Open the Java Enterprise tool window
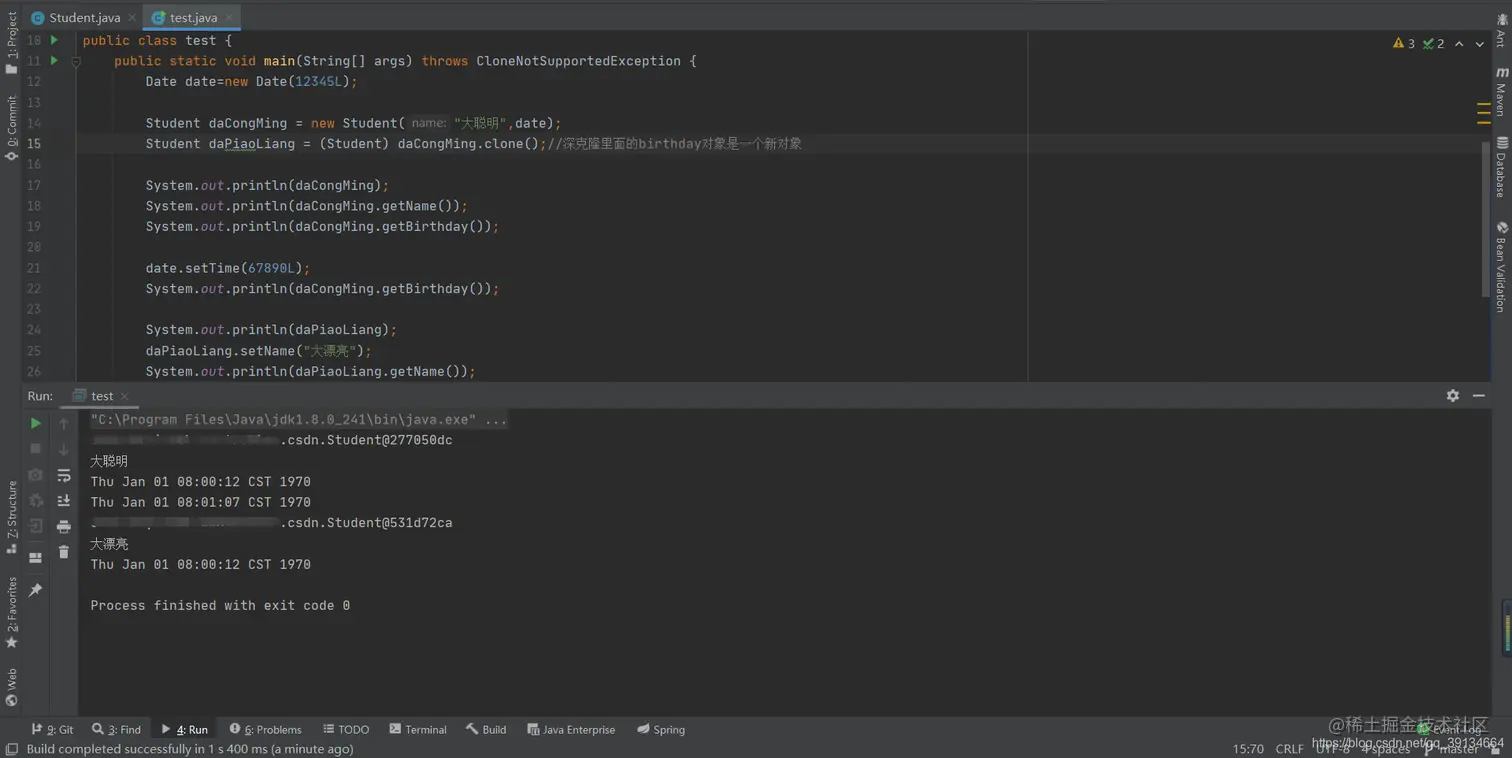Image resolution: width=1512 pixels, height=758 pixels. [x=571, y=729]
